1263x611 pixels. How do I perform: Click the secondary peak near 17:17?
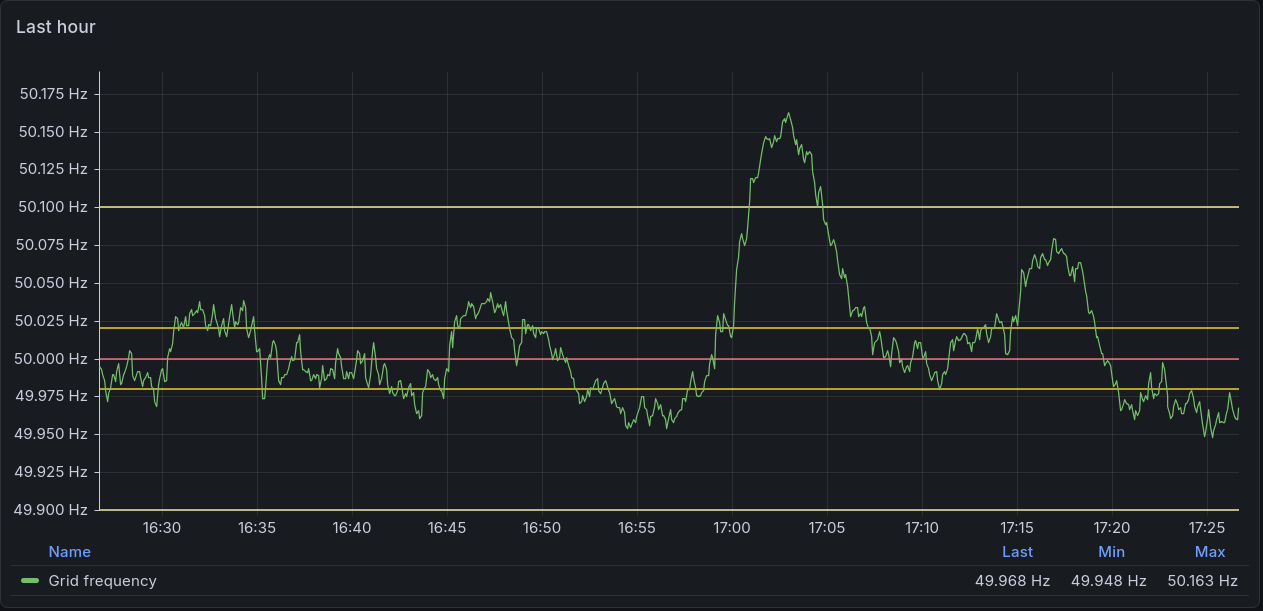coord(1053,240)
